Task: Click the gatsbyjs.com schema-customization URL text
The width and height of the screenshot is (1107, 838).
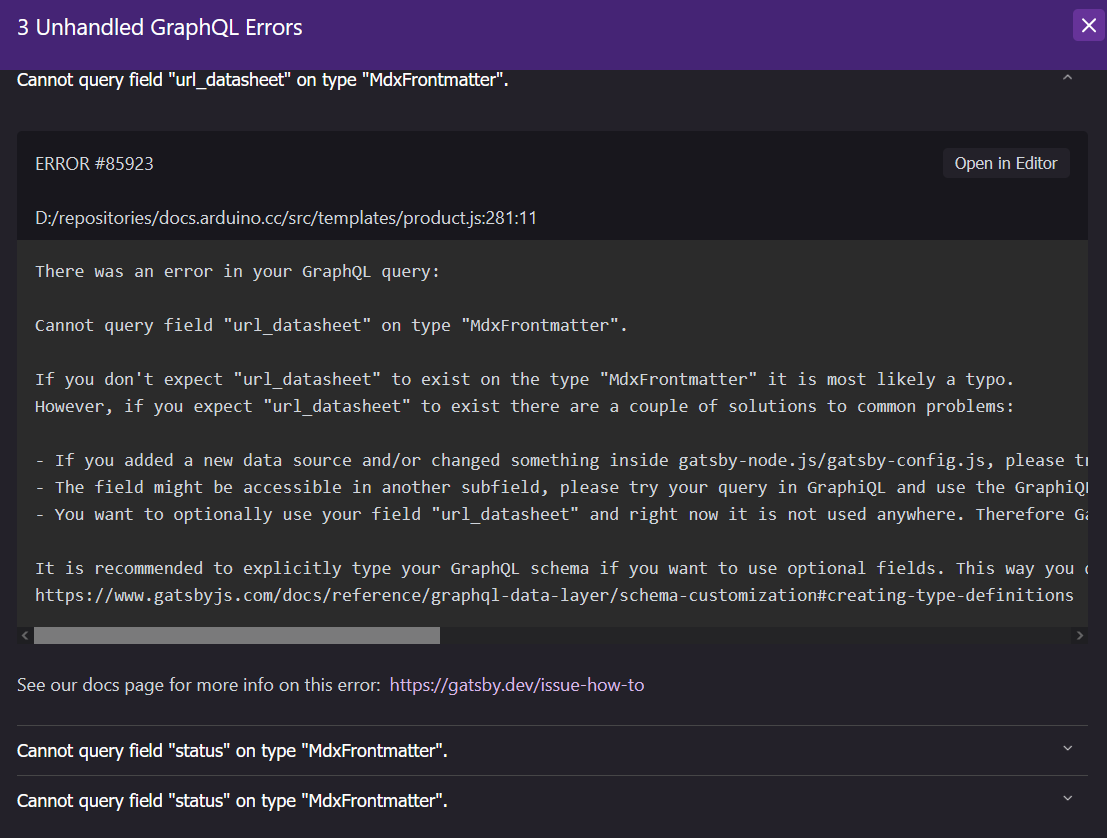Action: 554,595
